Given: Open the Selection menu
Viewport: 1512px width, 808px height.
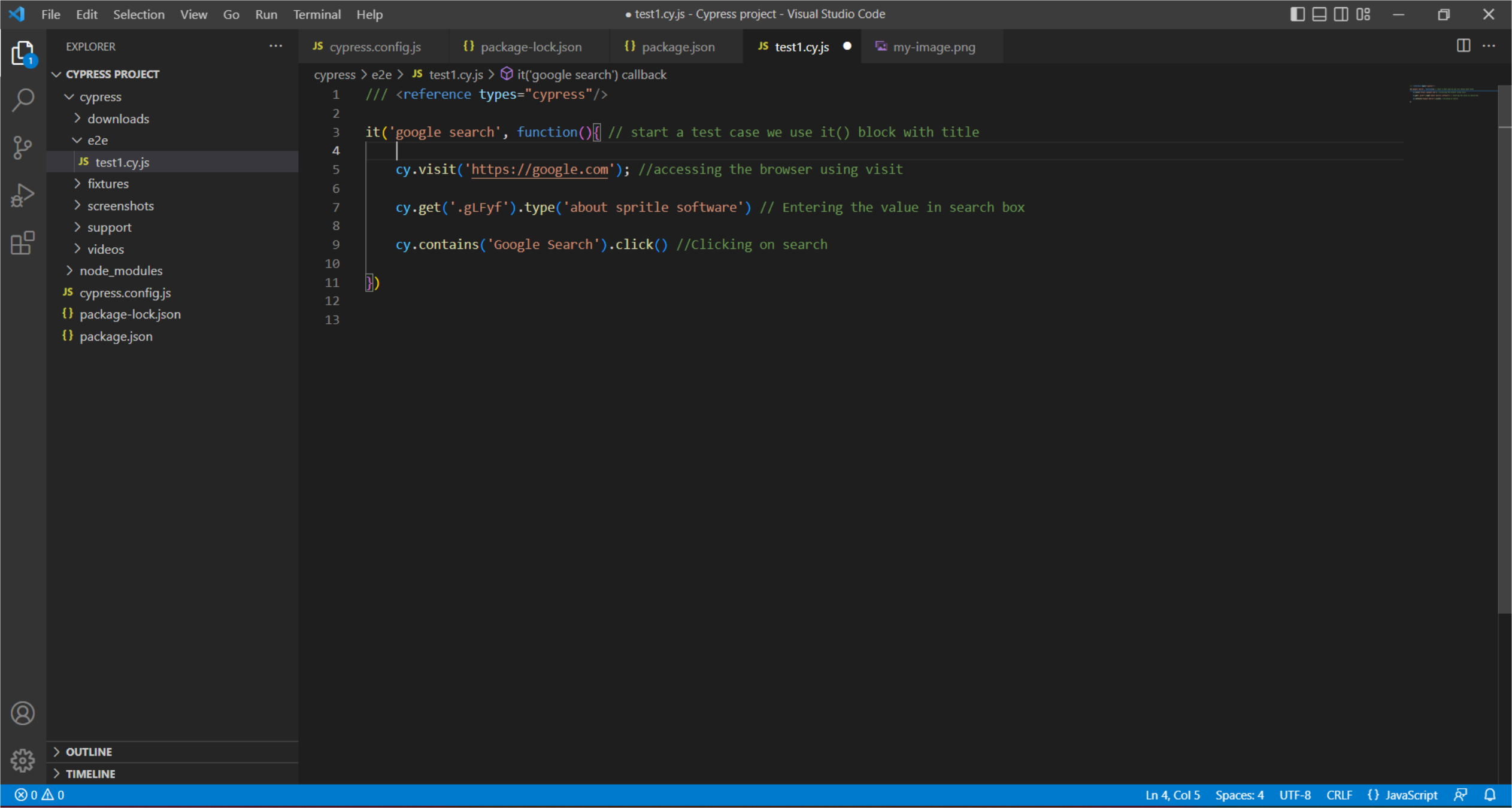Looking at the screenshot, I should (139, 14).
